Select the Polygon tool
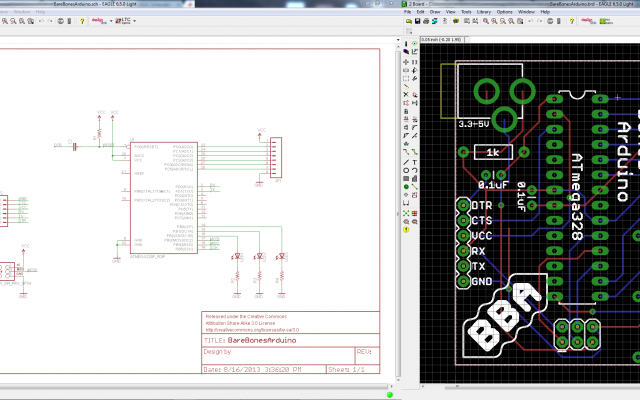Screen dimensions: 640x400 (x=415, y=178)
